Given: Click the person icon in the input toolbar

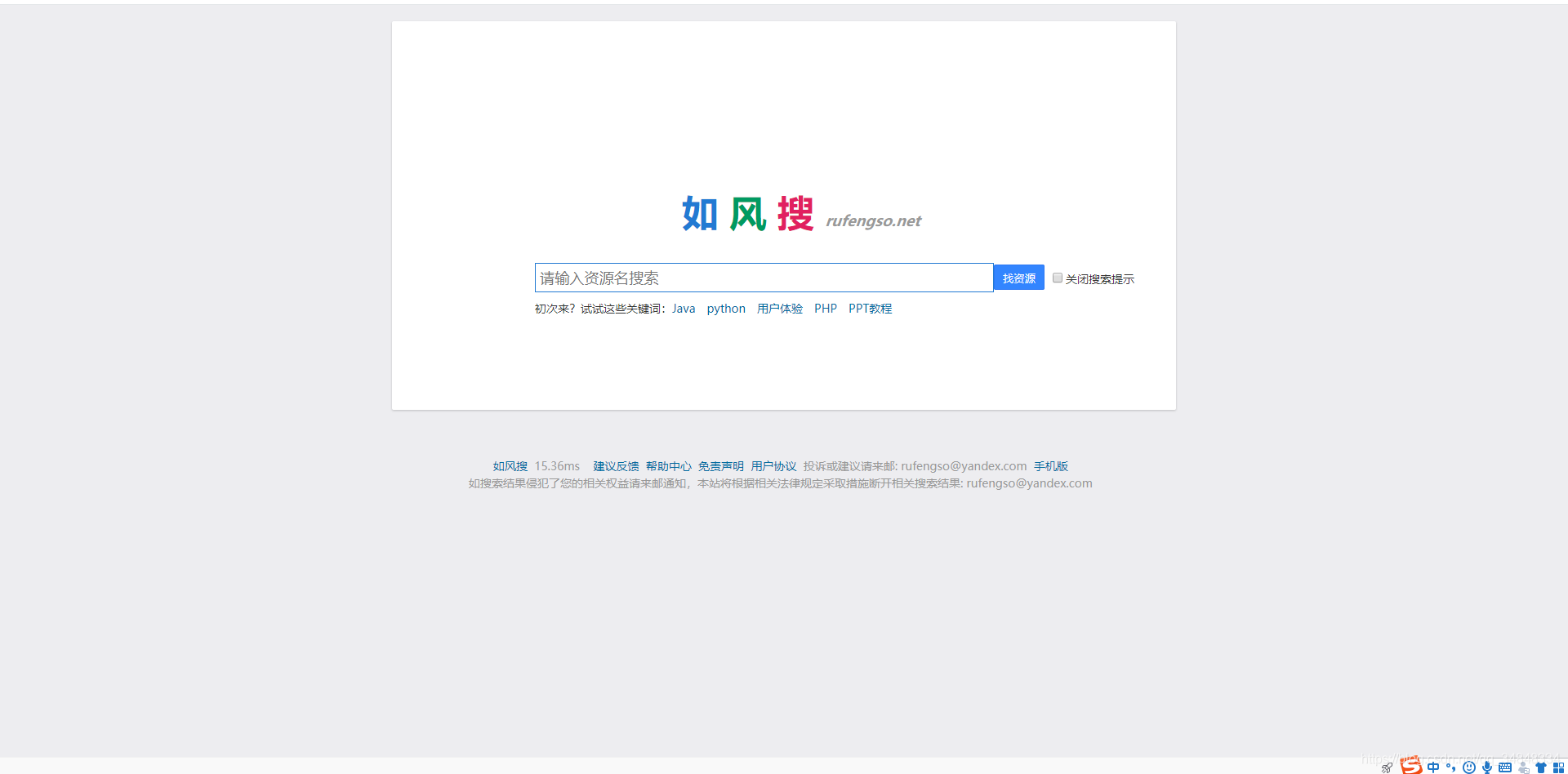Looking at the screenshot, I should pos(1524,767).
